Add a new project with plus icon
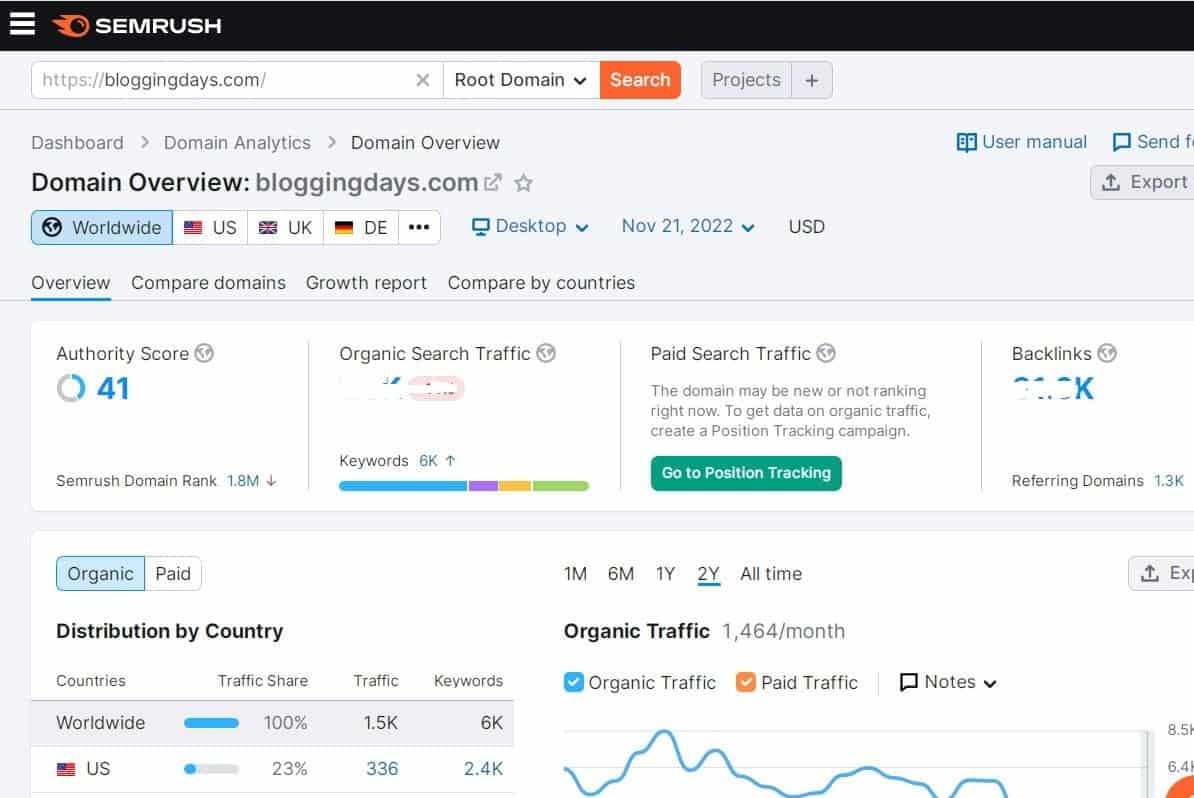 [812, 80]
